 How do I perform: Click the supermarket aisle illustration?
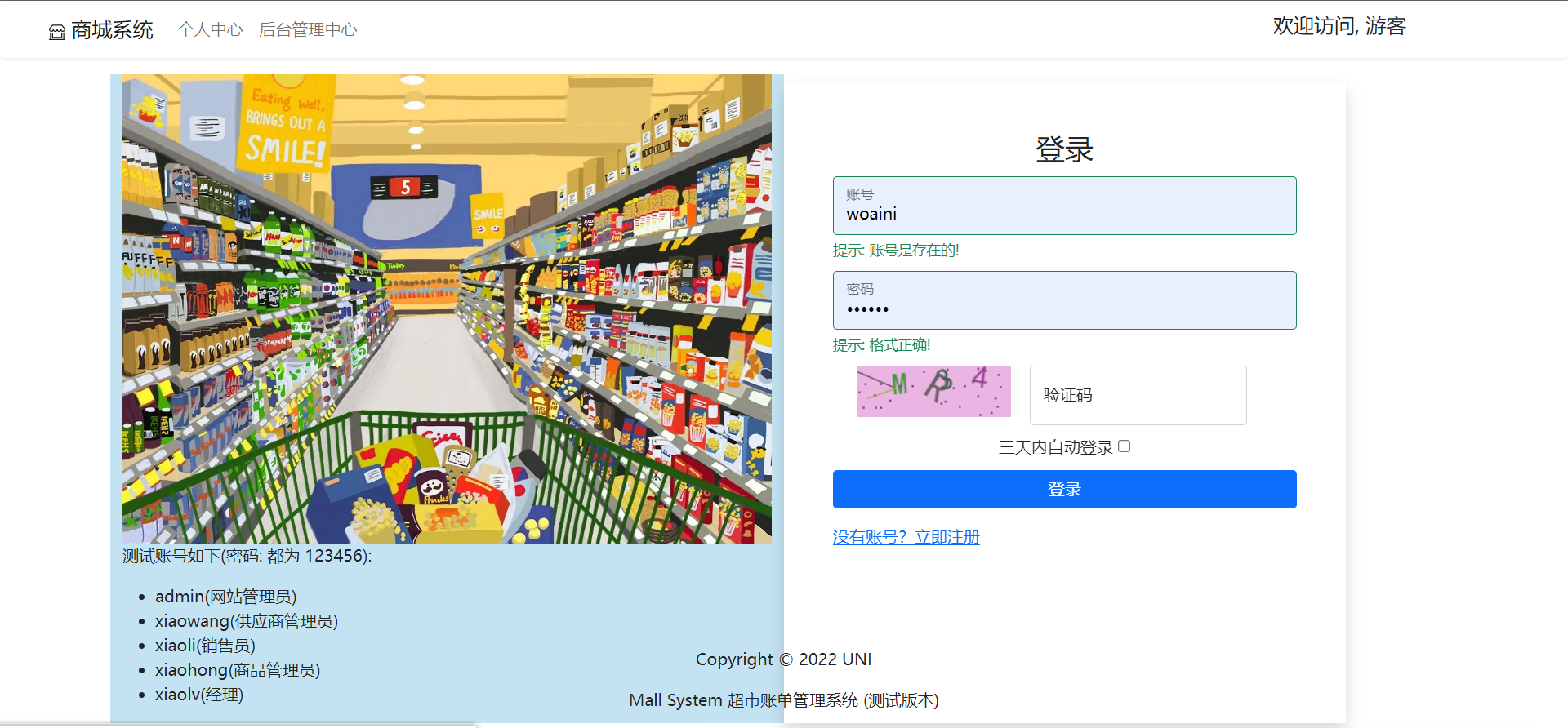point(447,309)
